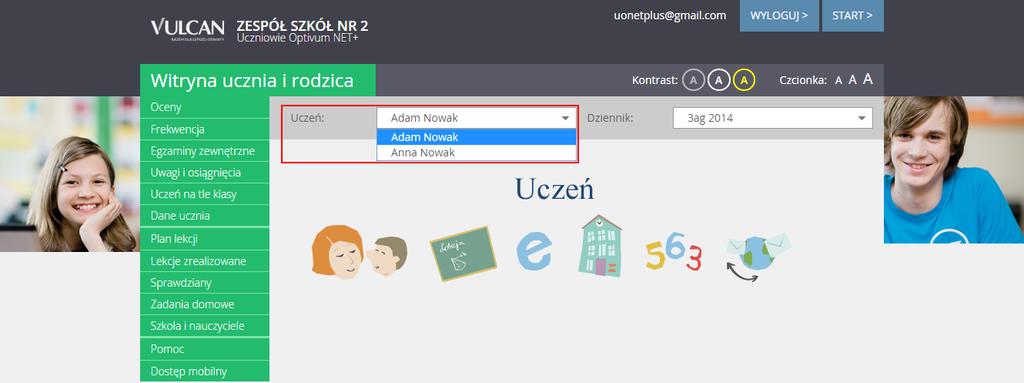Open the Frekwencja menu item
The height and width of the screenshot is (383, 1024).
204,129
